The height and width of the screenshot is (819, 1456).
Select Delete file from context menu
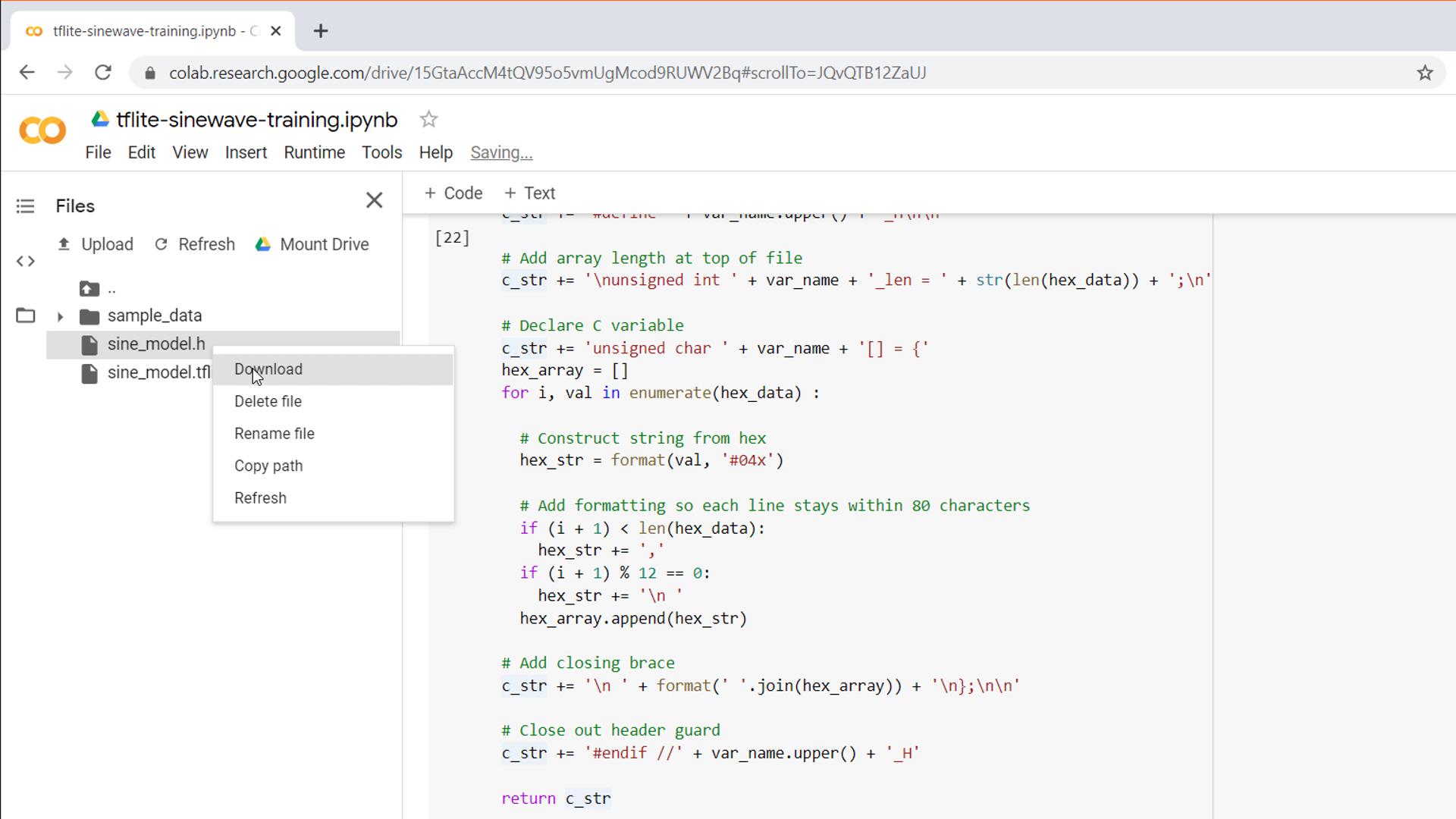coord(268,401)
